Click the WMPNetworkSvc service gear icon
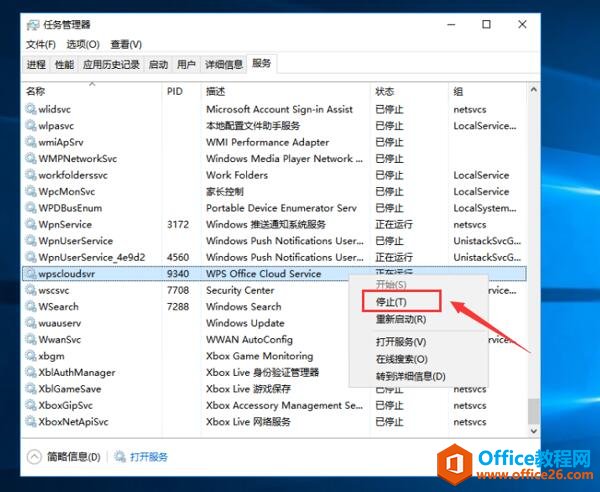Viewport: 600px width, 492px height. [x=31, y=158]
